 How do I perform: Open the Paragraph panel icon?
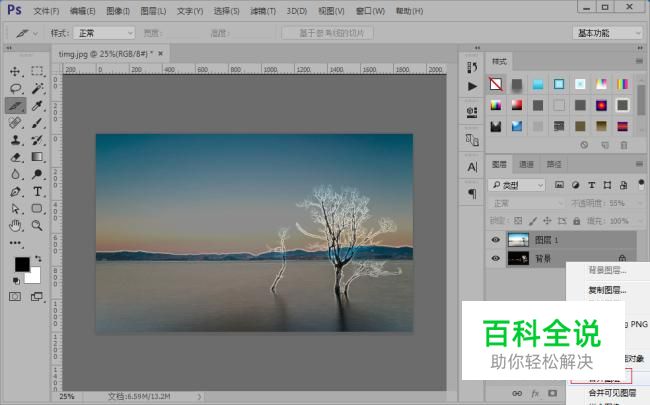point(472,194)
